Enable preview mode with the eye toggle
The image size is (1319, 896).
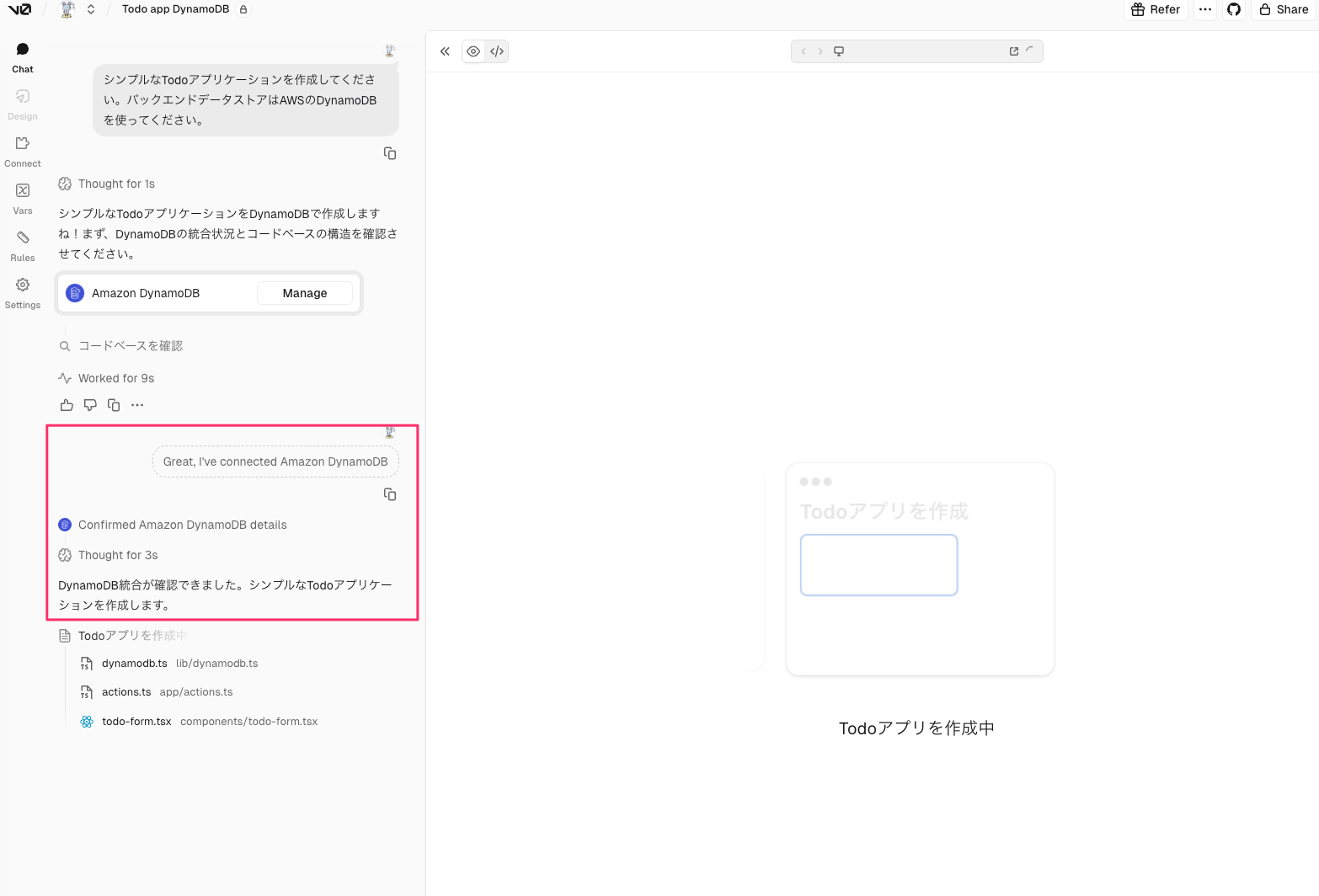[473, 51]
